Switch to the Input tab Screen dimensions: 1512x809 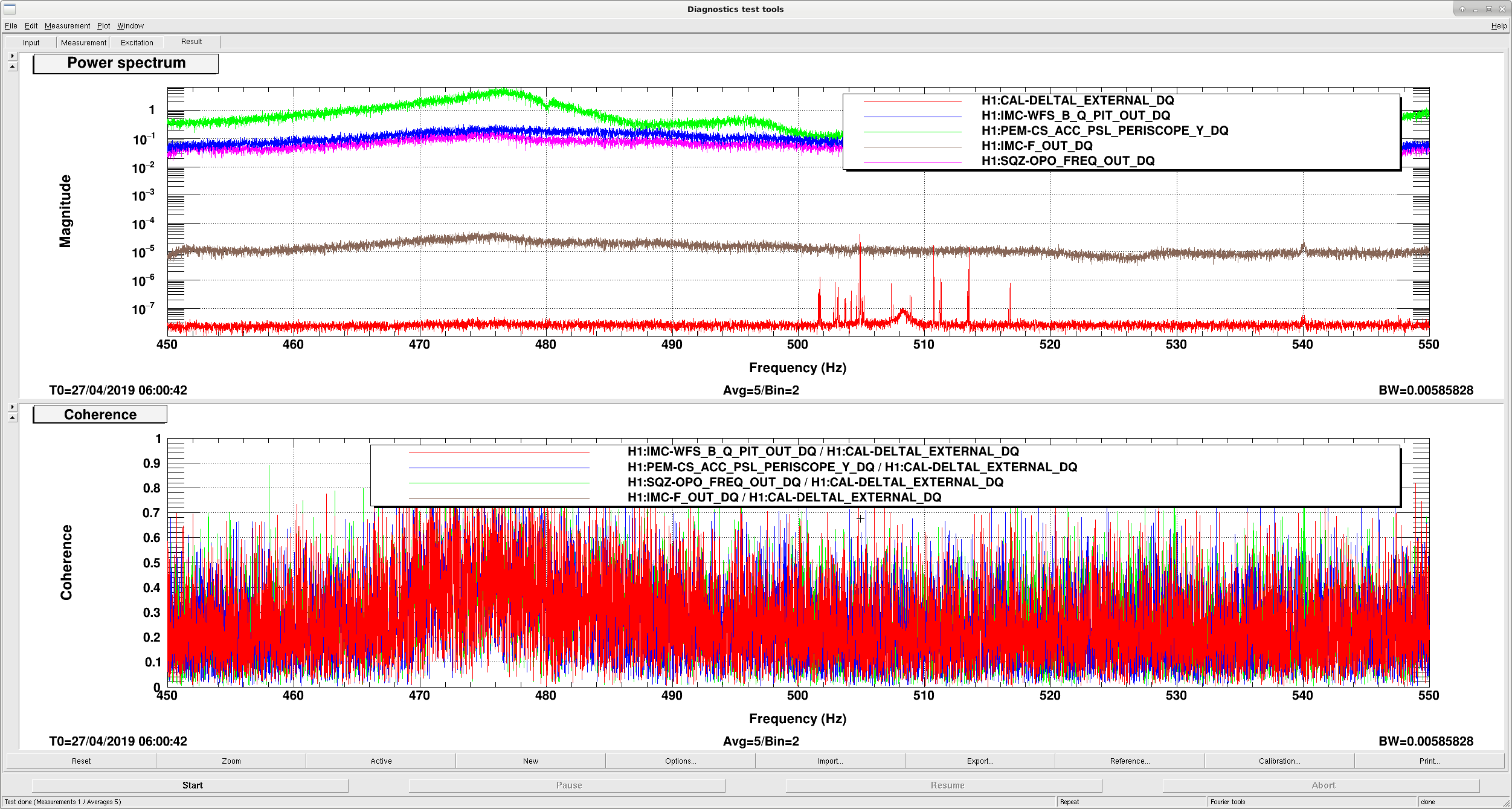click(31, 42)
